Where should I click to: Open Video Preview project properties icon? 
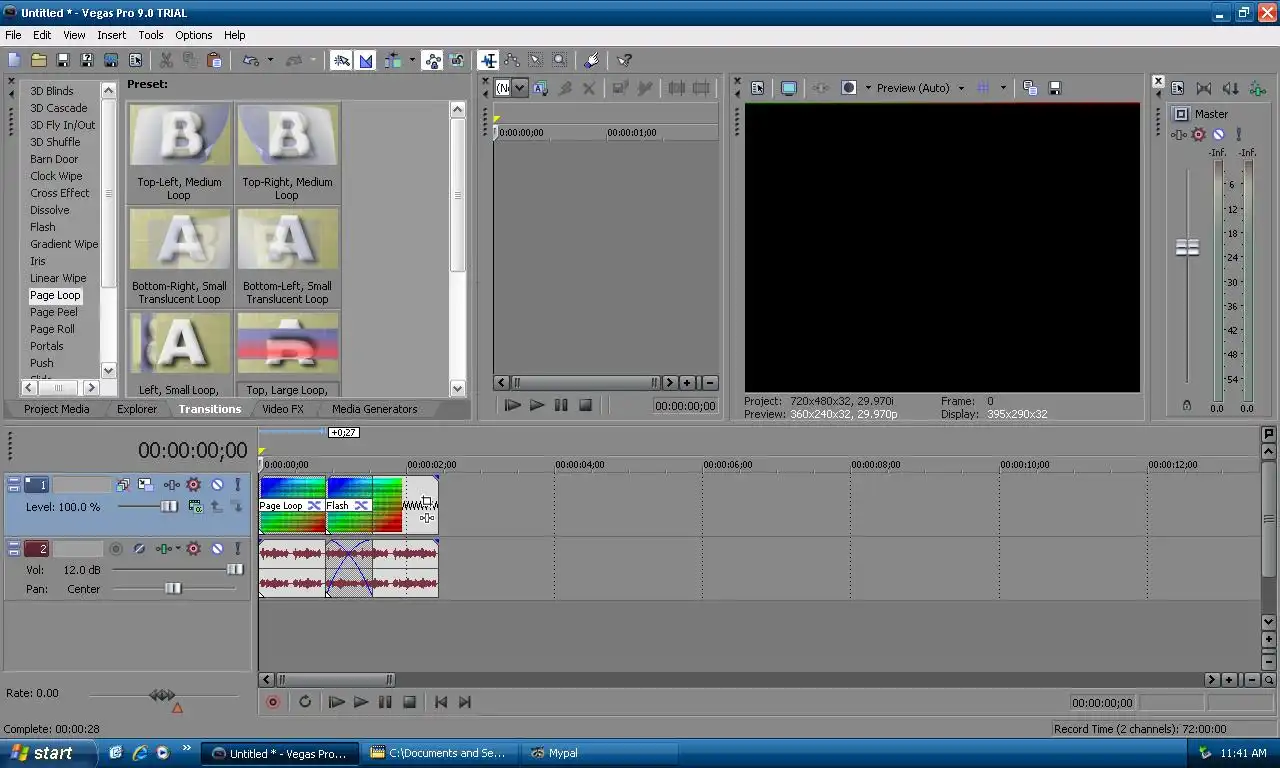pyautogui.click(x=758, y=88)
